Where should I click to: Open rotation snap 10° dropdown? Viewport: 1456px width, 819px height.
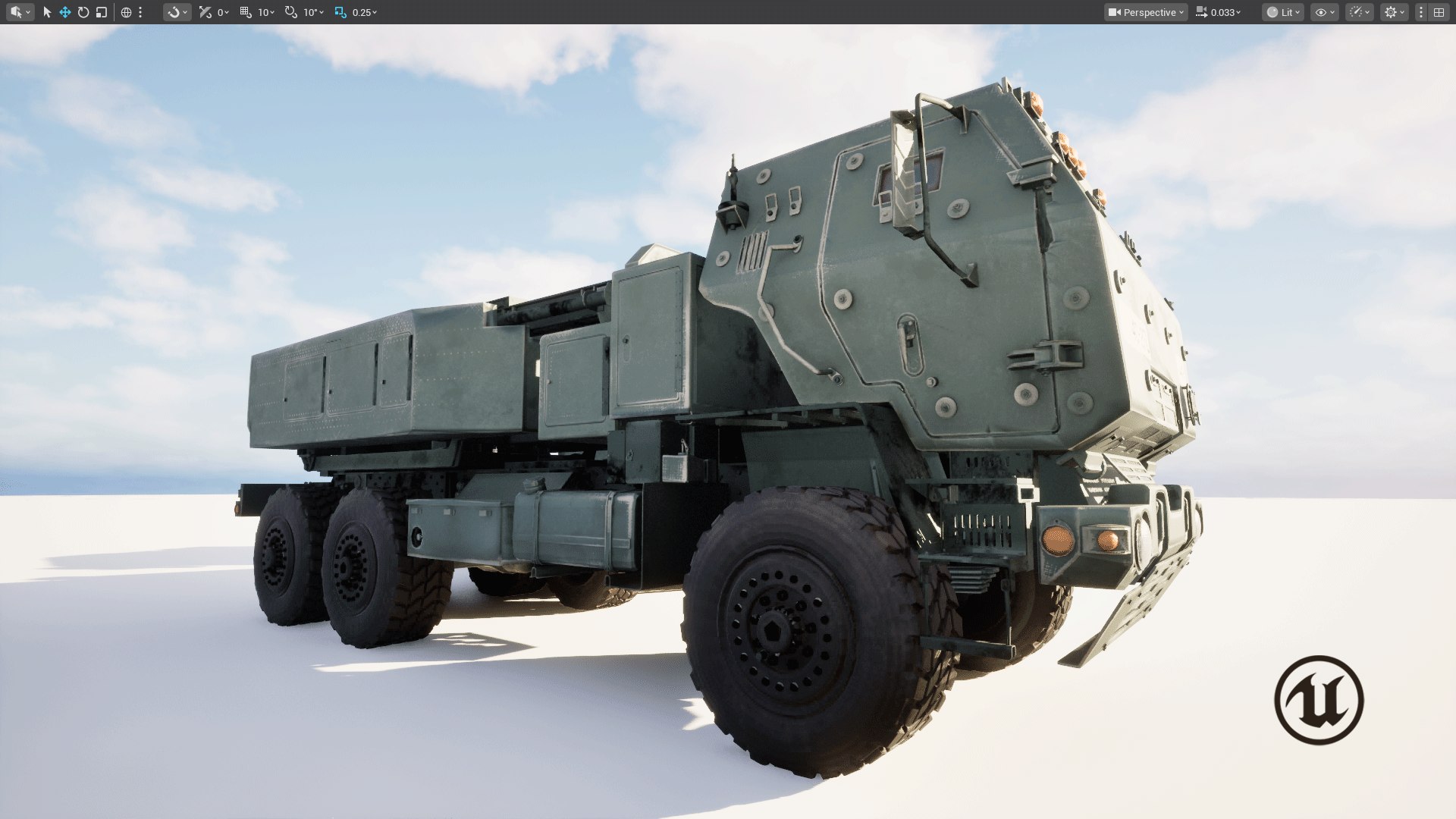pos(313,12)
